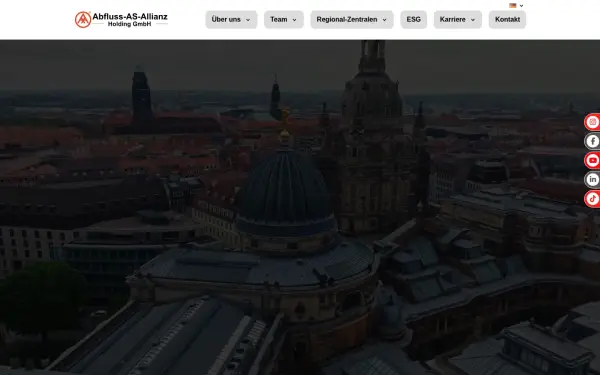
Task: Open the Team menu item
Action: (284, 20)
